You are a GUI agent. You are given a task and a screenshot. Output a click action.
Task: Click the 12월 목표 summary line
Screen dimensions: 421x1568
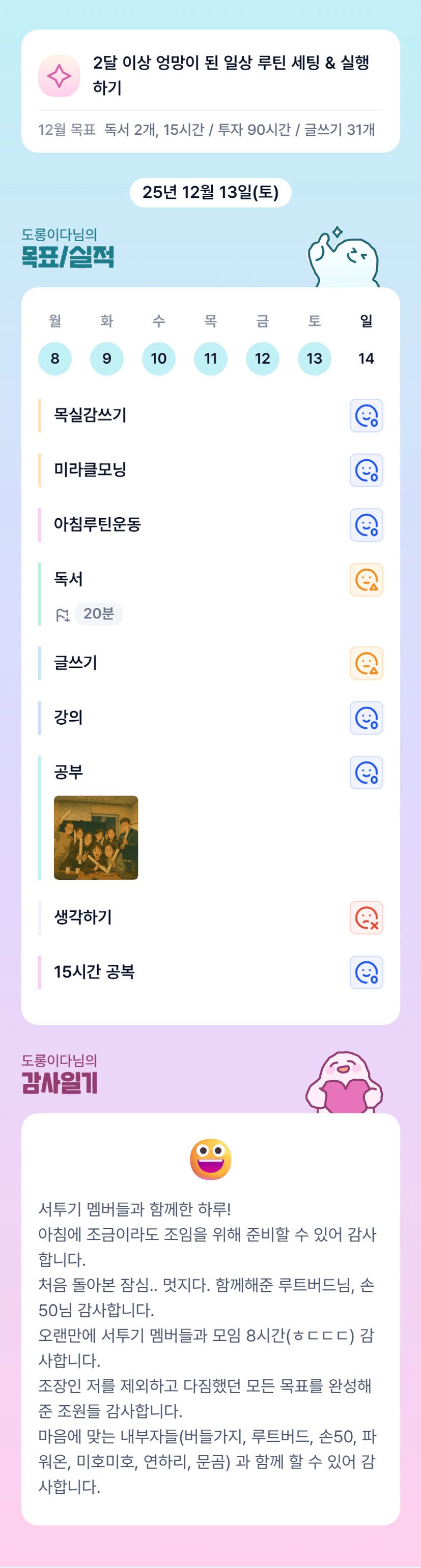pos(207,130)
